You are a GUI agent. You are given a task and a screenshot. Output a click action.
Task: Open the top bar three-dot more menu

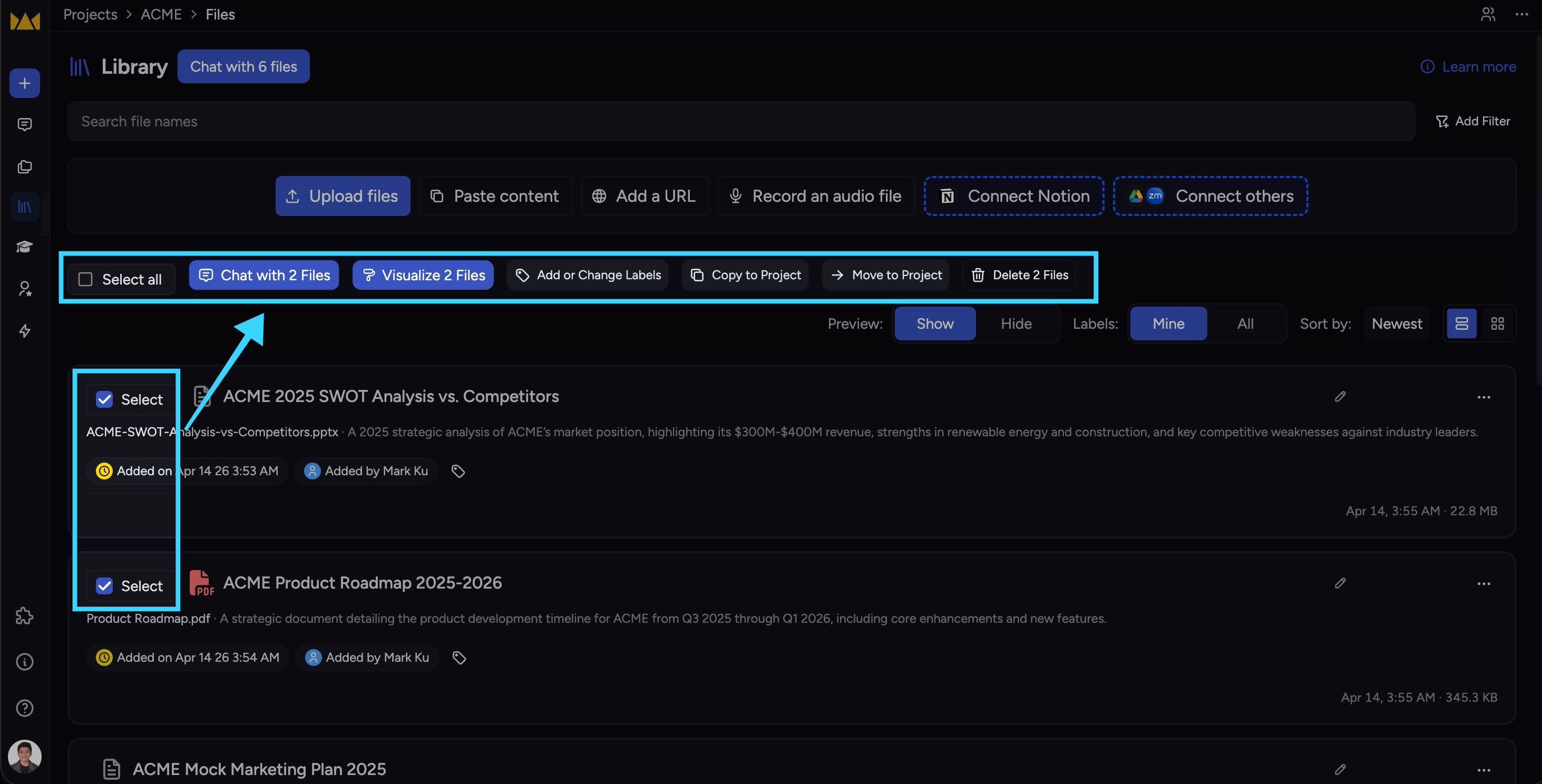(1521, 14)
